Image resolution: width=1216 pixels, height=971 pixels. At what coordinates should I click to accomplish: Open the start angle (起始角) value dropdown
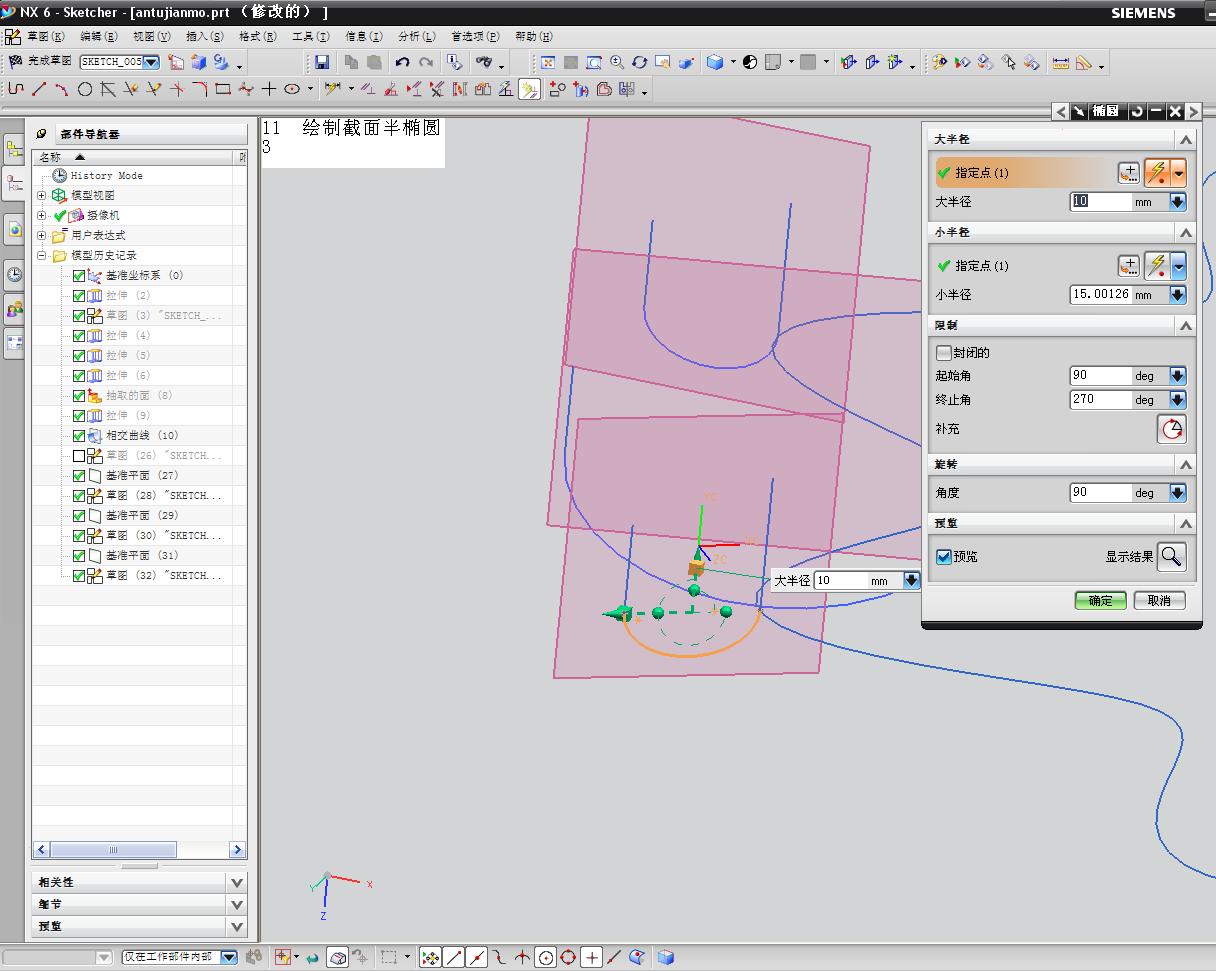click(1177, 376)
